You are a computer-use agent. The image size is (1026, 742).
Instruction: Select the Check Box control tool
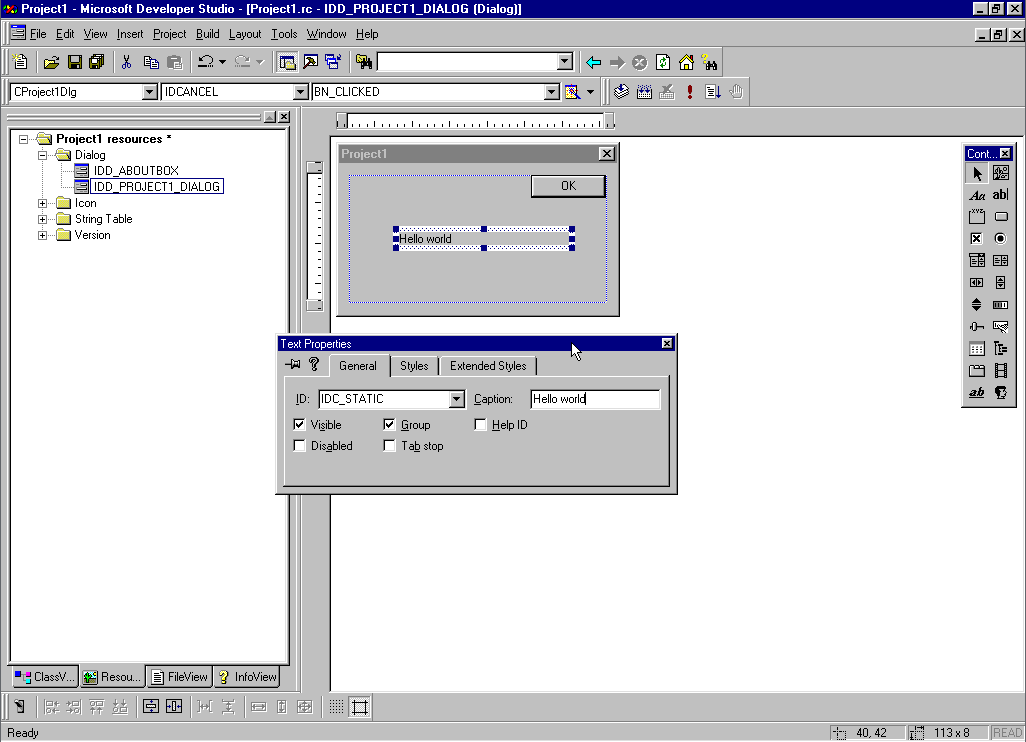tap(976, 239)
